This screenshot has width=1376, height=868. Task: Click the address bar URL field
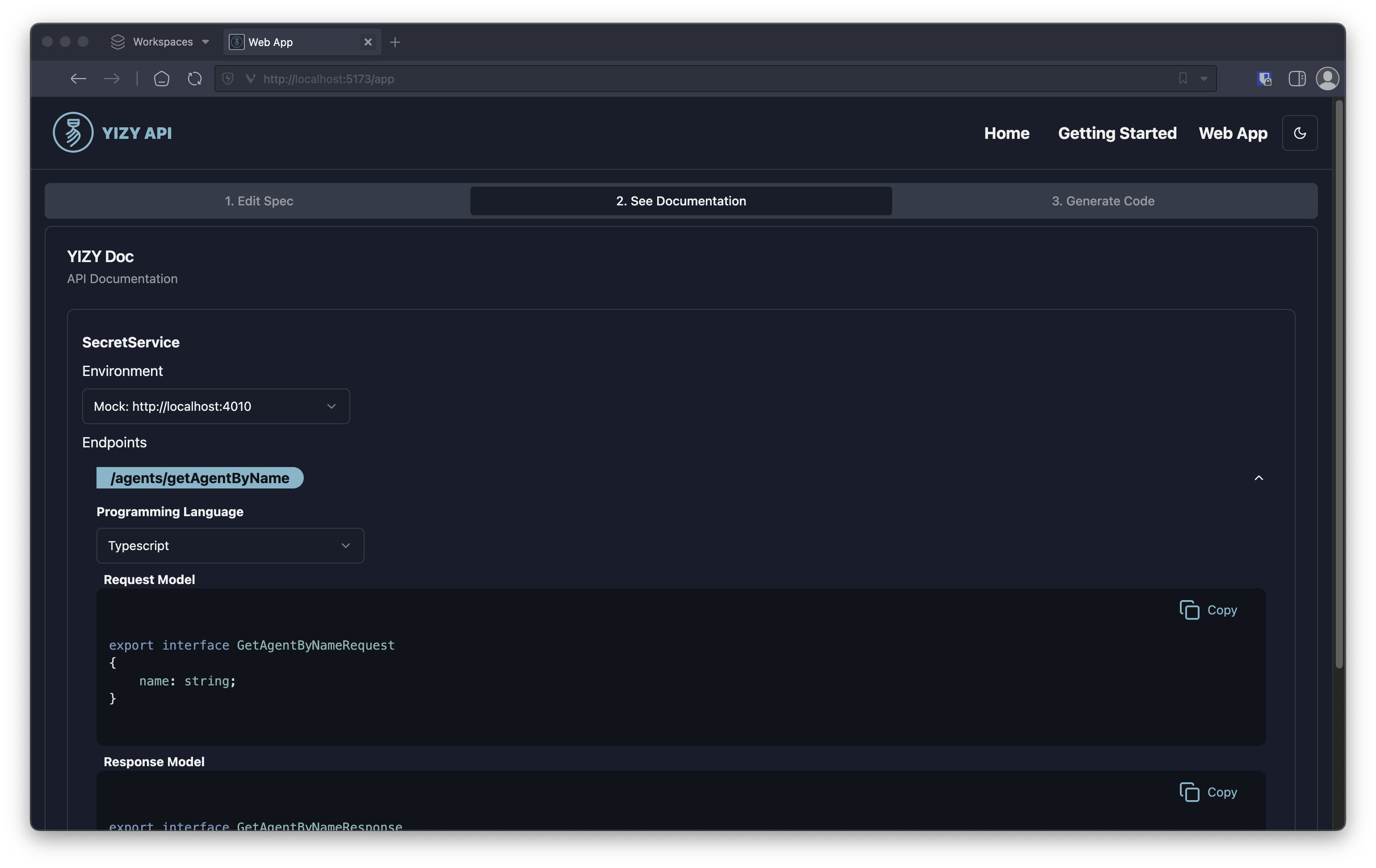[x=714, y=79]
